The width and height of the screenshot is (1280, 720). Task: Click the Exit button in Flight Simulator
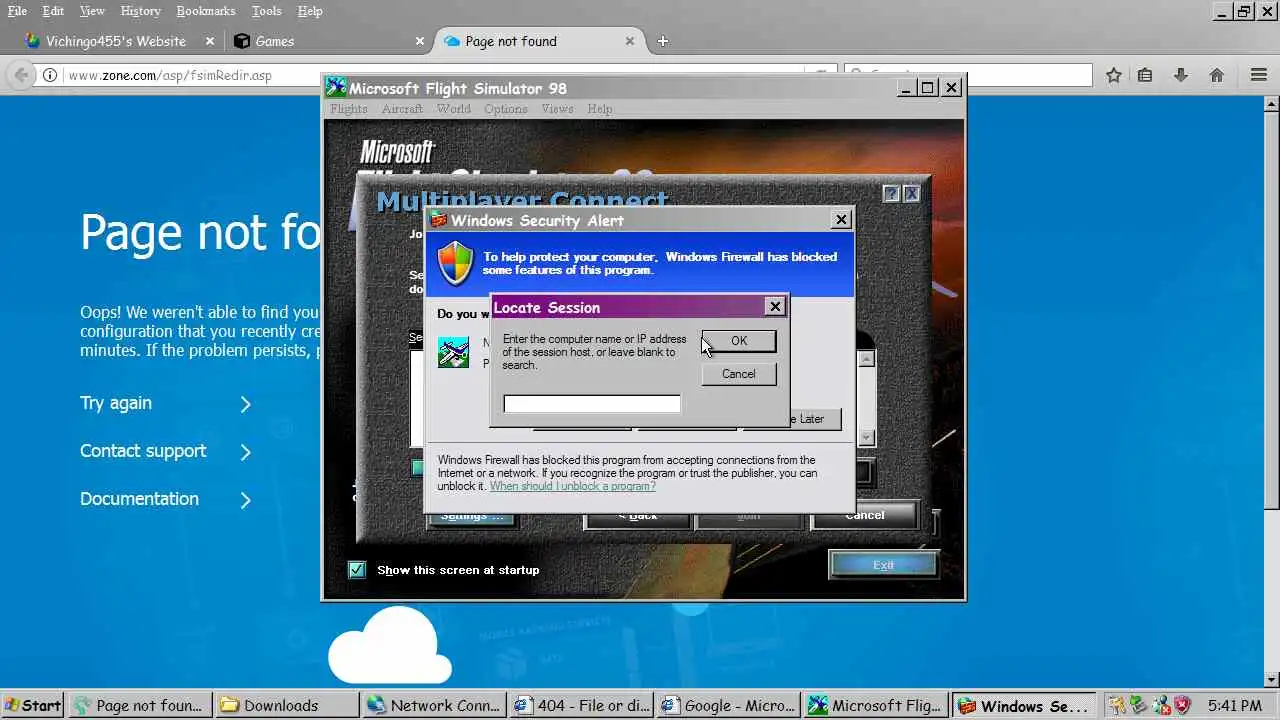click(883, 565)
